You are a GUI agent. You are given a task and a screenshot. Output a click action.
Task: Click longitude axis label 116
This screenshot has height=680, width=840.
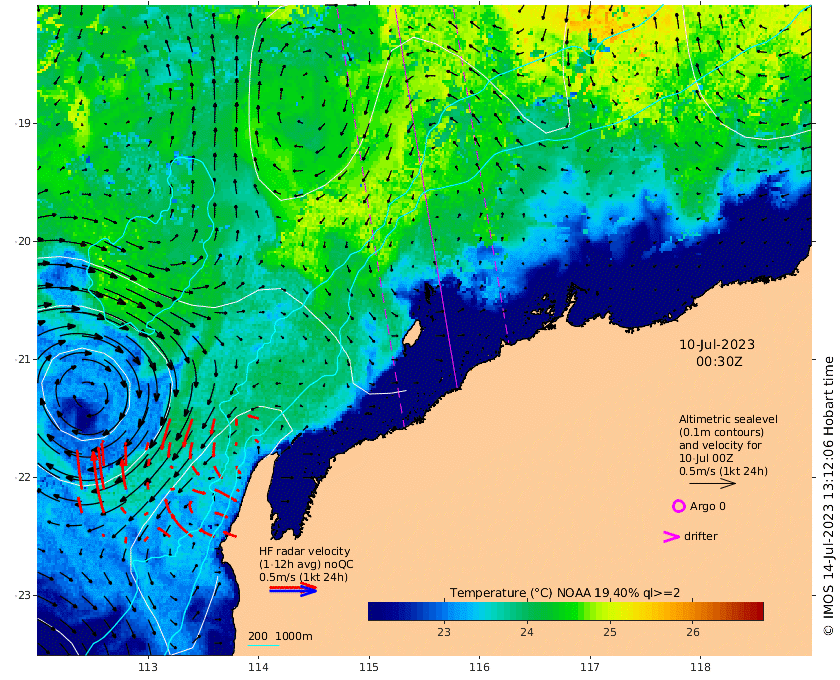coord(479,667)
